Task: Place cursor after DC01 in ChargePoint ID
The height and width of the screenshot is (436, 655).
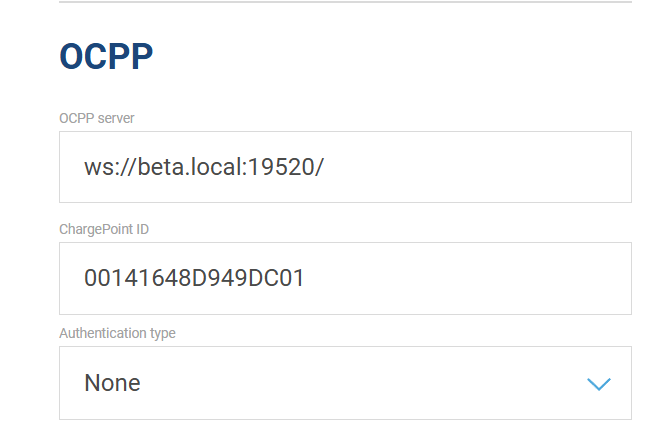Action: [305, 278]
